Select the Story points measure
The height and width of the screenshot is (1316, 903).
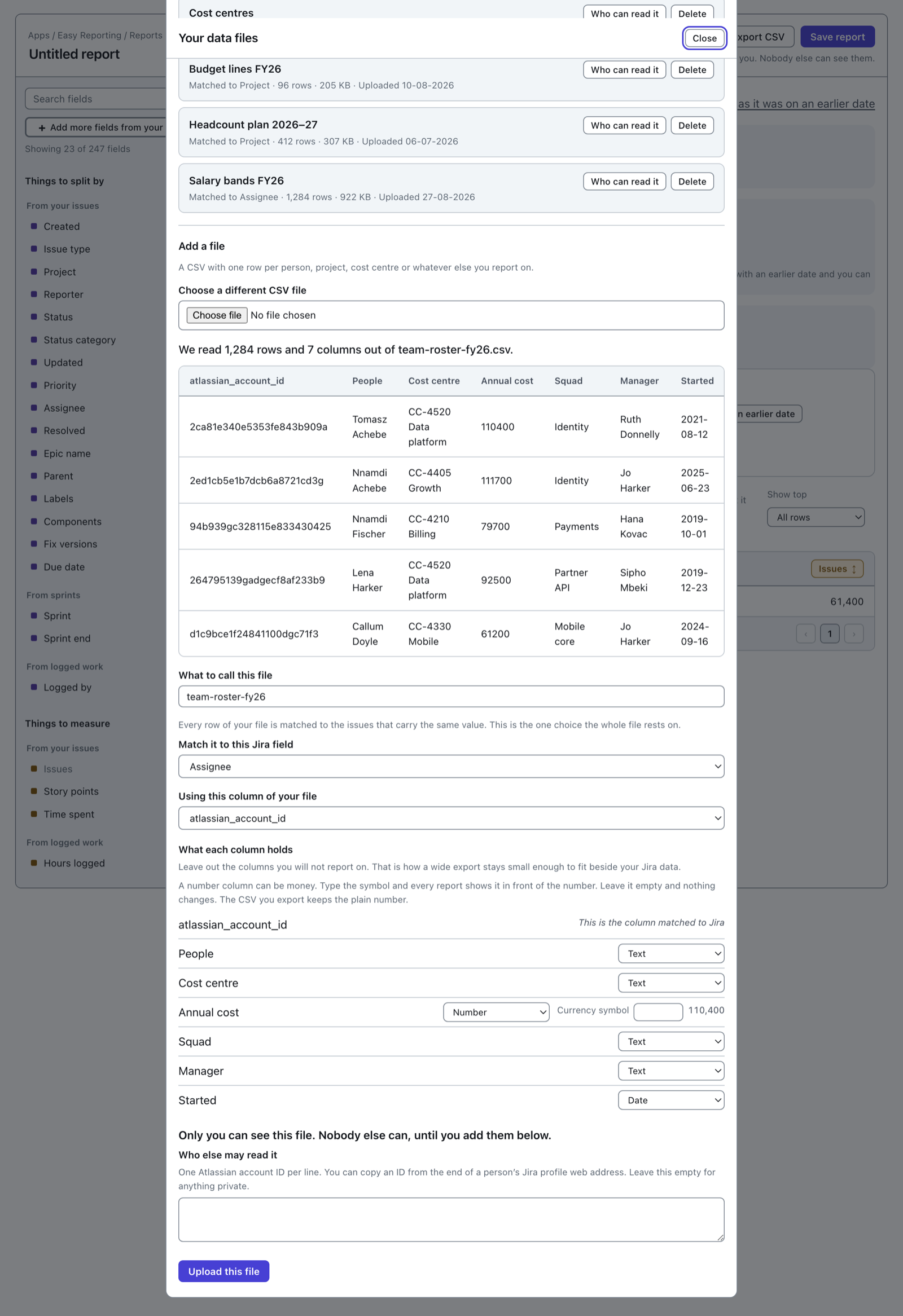click(x=71, y=791)
